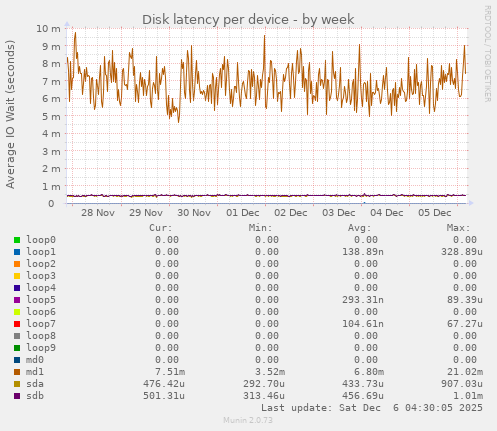Click the md1 latency dip on 30 Nov
Viewport: 497px width, 431px height.
[179, 122]
